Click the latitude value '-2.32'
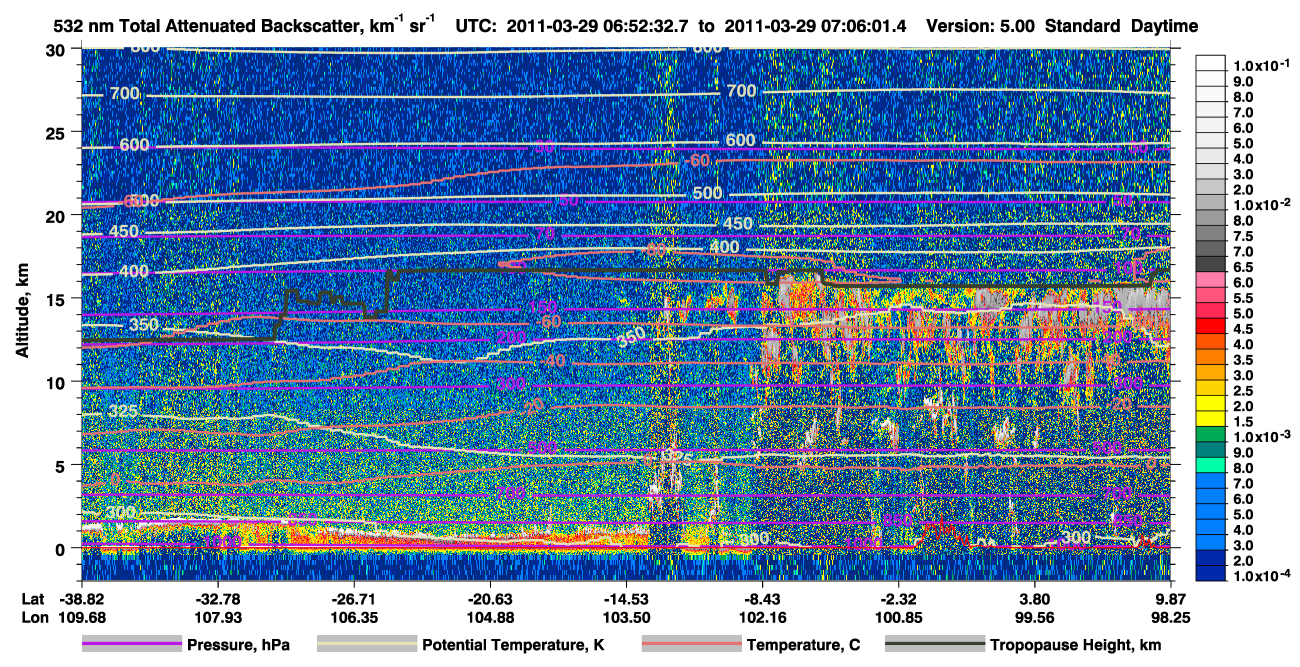Viewport: 1300px width, 667px height. click(x=899, y=600)
